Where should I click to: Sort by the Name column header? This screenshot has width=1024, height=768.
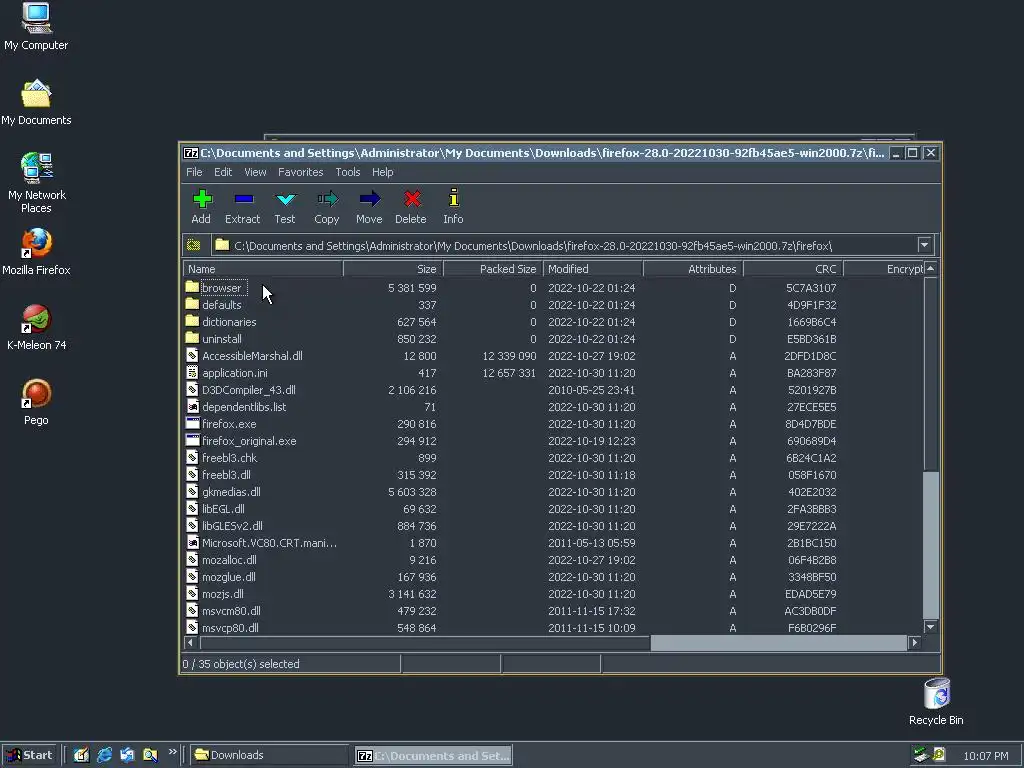point(263,269)
